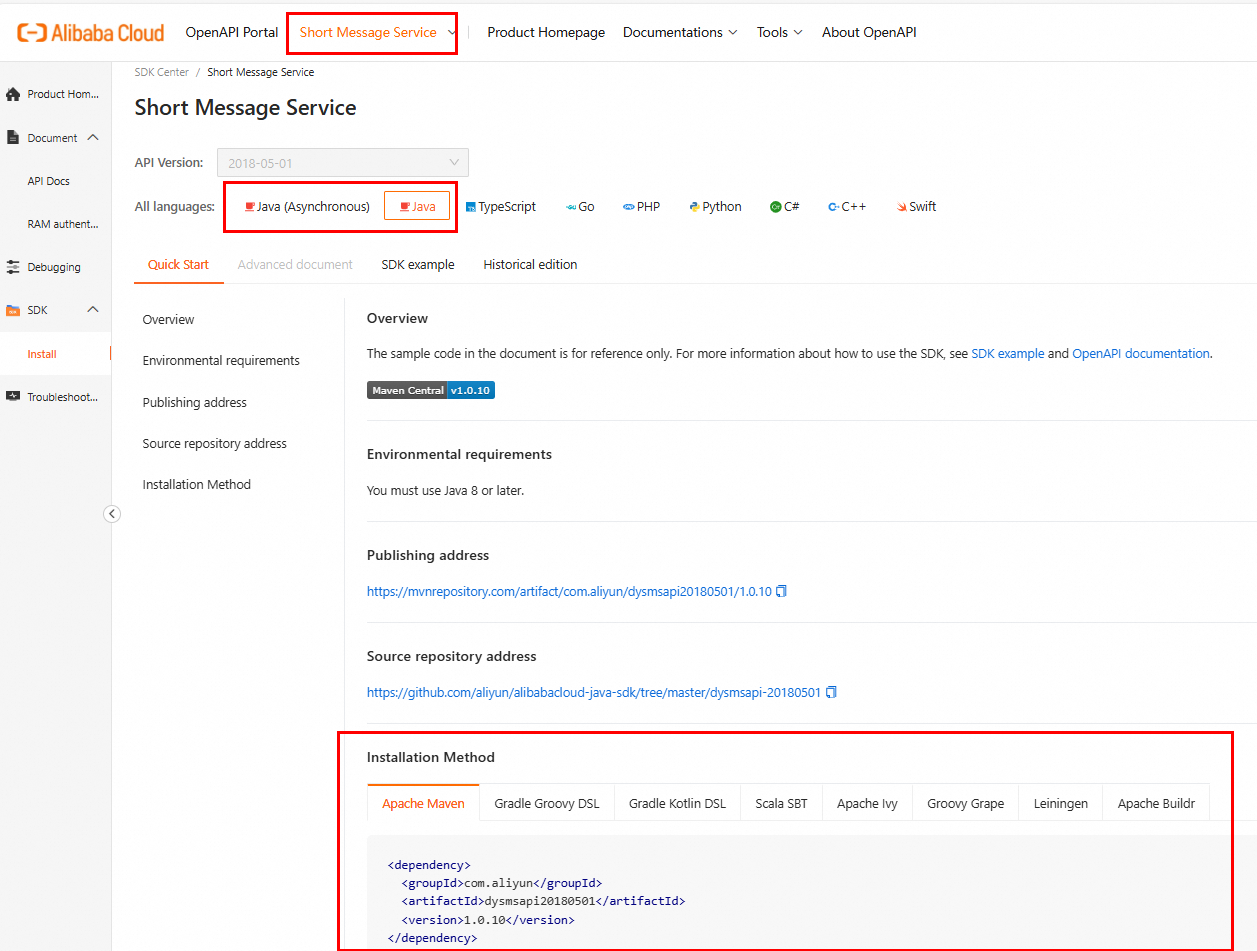The width and height of the screenshot is (1257, 951).
Task: Select the Swift language option
Action: (x=916, y=207)
